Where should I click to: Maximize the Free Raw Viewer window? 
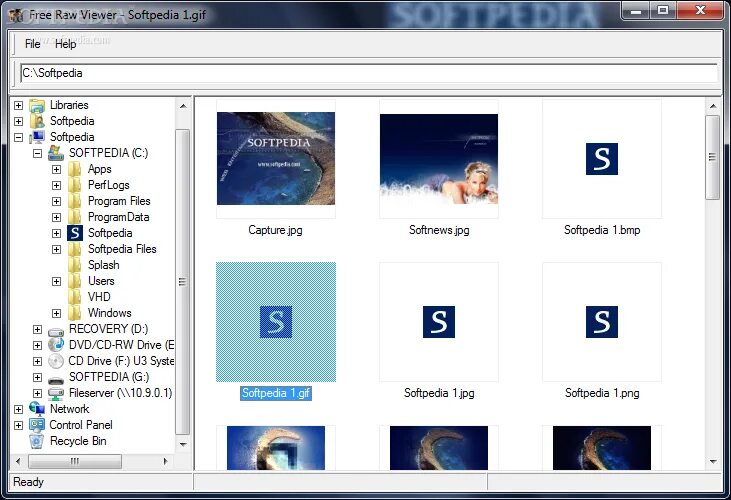click(x=663, y=10)
